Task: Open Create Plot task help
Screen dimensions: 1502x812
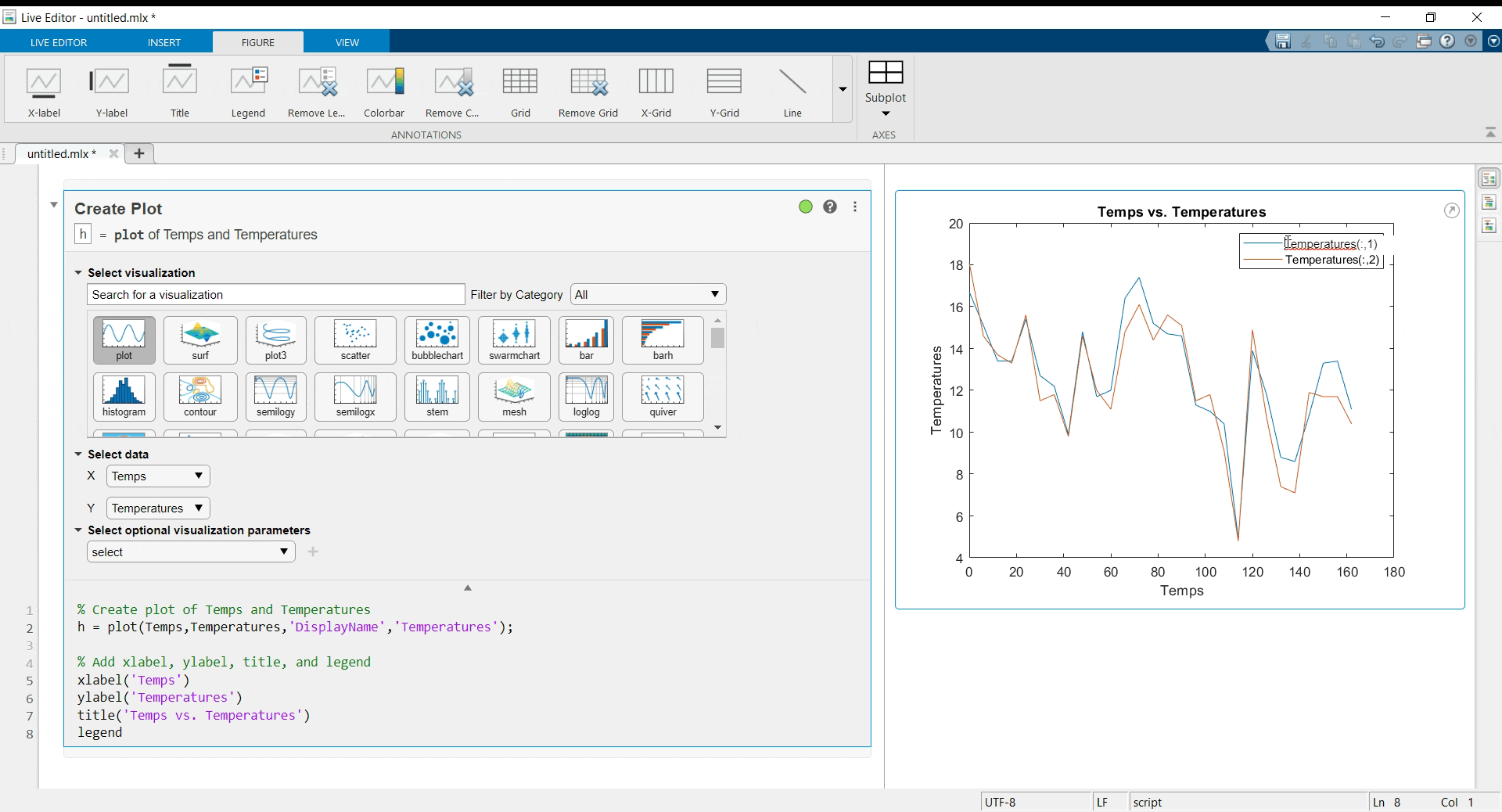Action: tap(830, 207)
